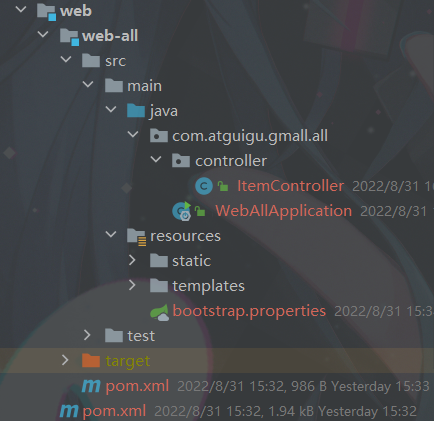Expand the templates folder
The image size is (434, 421).
click(132, 285)
